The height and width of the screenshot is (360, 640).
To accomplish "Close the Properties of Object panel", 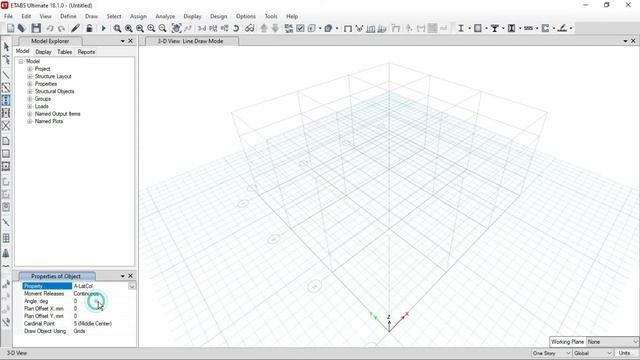I will coord(131,276).
